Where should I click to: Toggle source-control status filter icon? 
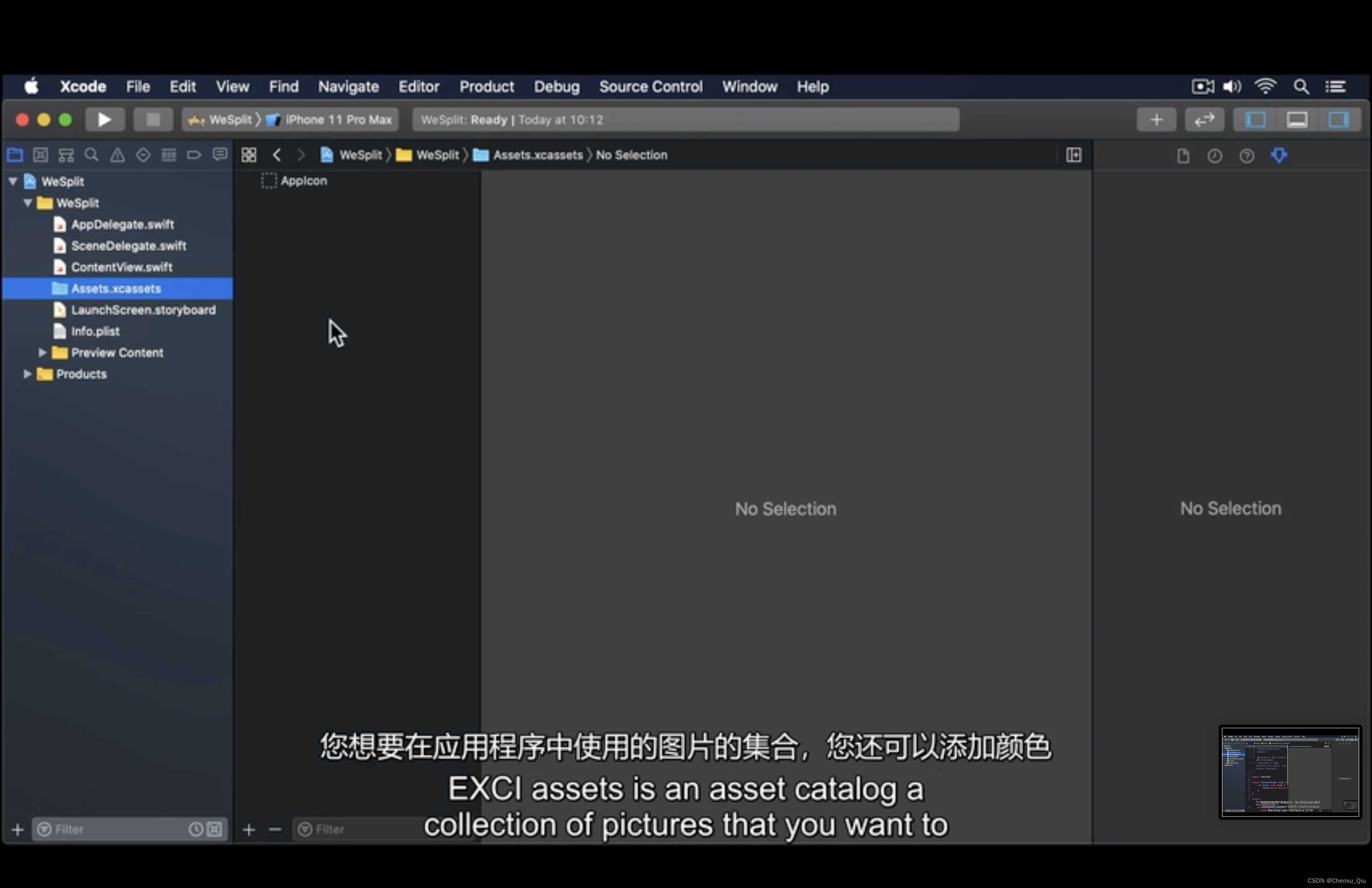215,829
